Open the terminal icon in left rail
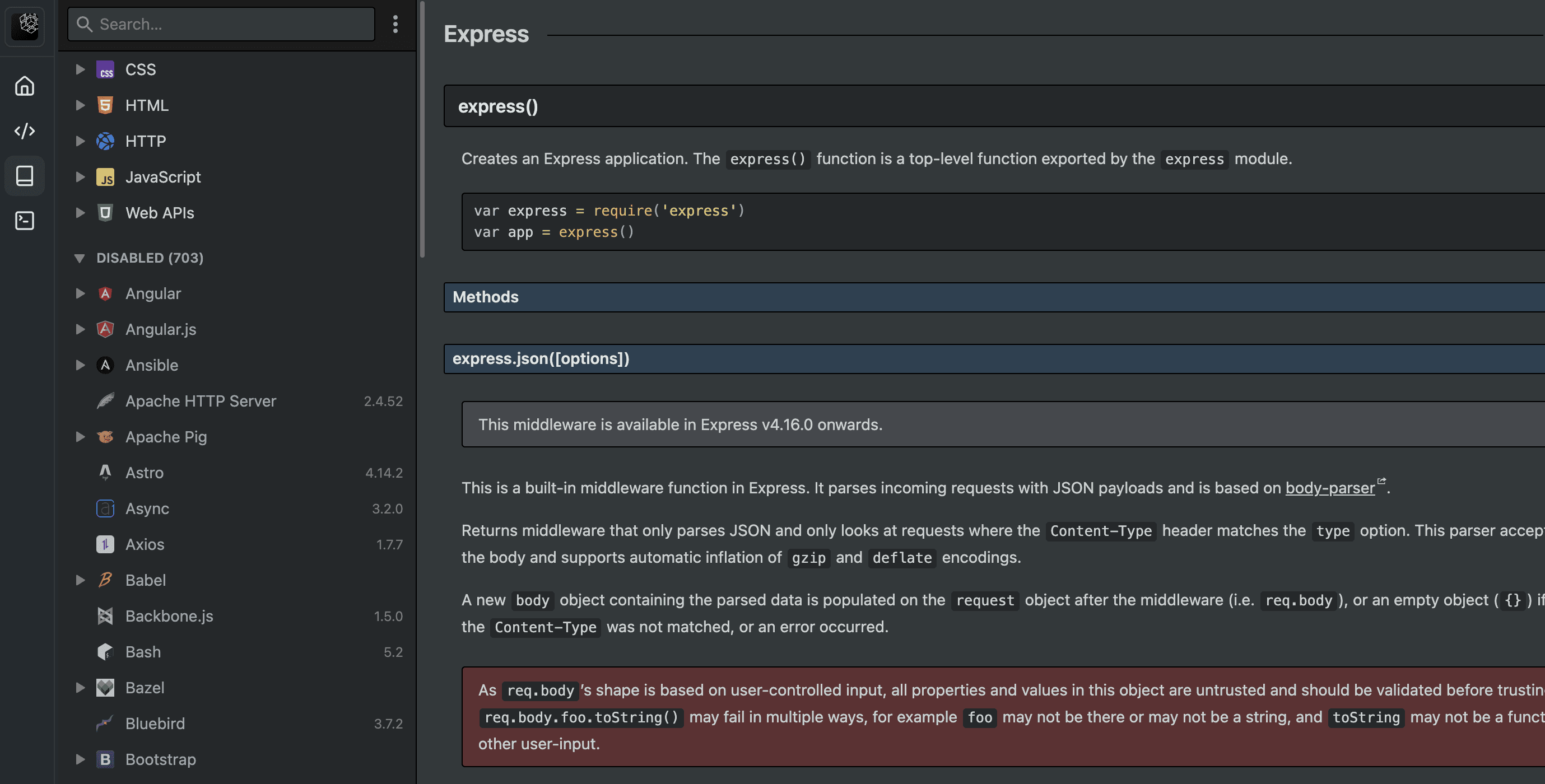The height and width of the screenshot is (784, 1545). click(x=25, y=221)
